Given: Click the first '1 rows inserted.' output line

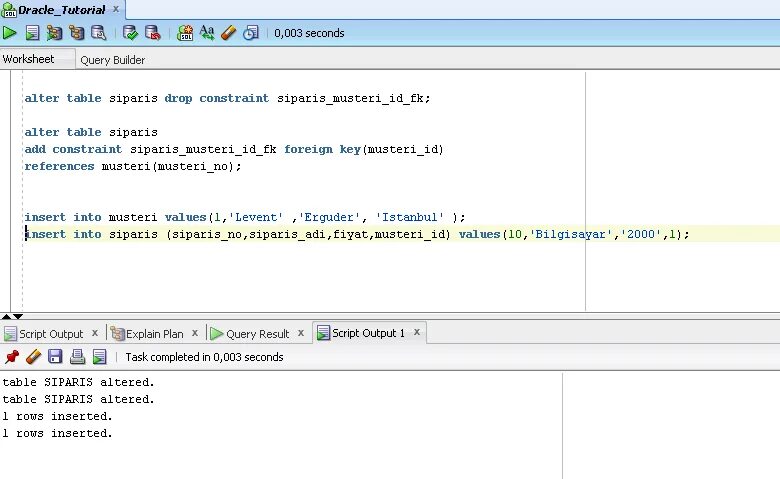Looking at the screenshot, I should [57, 416].
